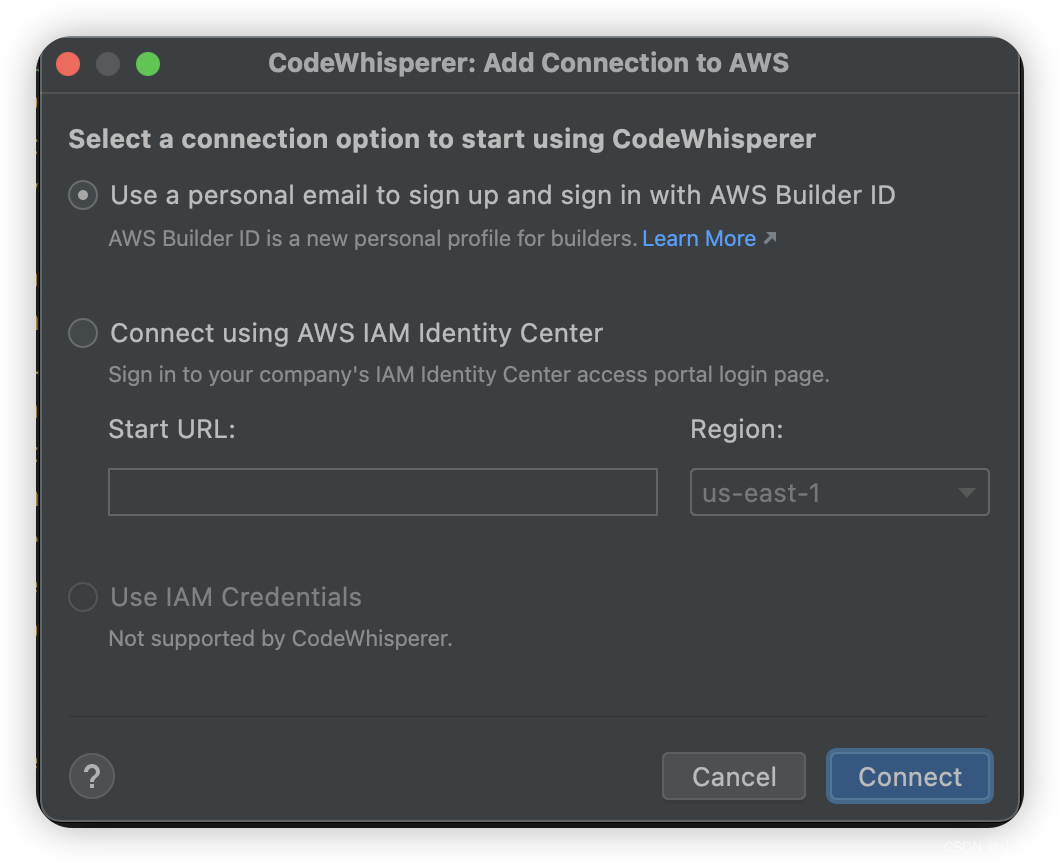
Task: Click the green zoom window button
Action: pyautogui.click(x=148, y=64)
